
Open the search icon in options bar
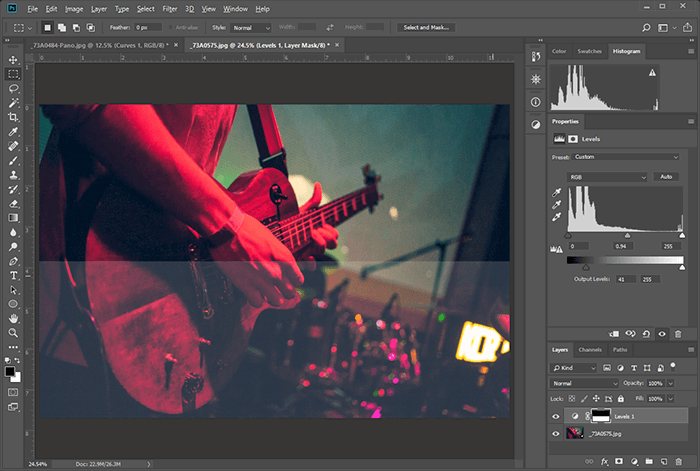pyautogui.click(x=646, y=28)
